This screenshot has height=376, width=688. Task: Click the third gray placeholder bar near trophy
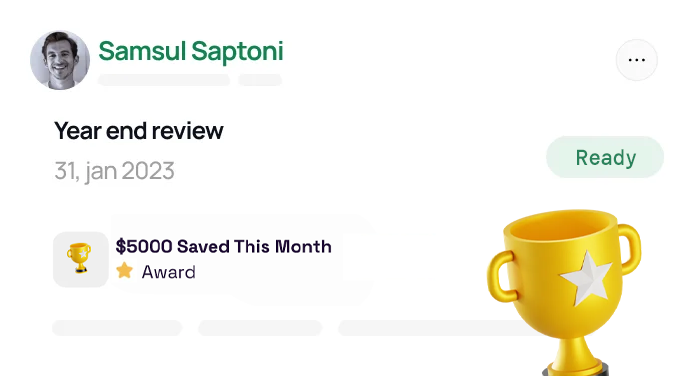[434, 328]
